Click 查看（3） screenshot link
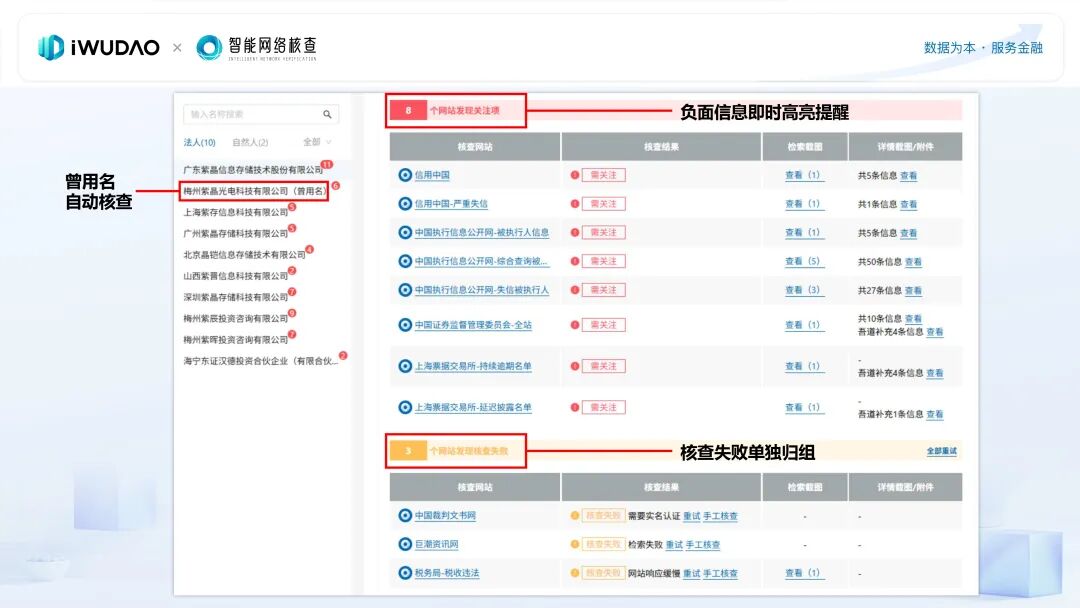Image resolution: width=1080 pixels, height=608 pixels. [802, 290]
